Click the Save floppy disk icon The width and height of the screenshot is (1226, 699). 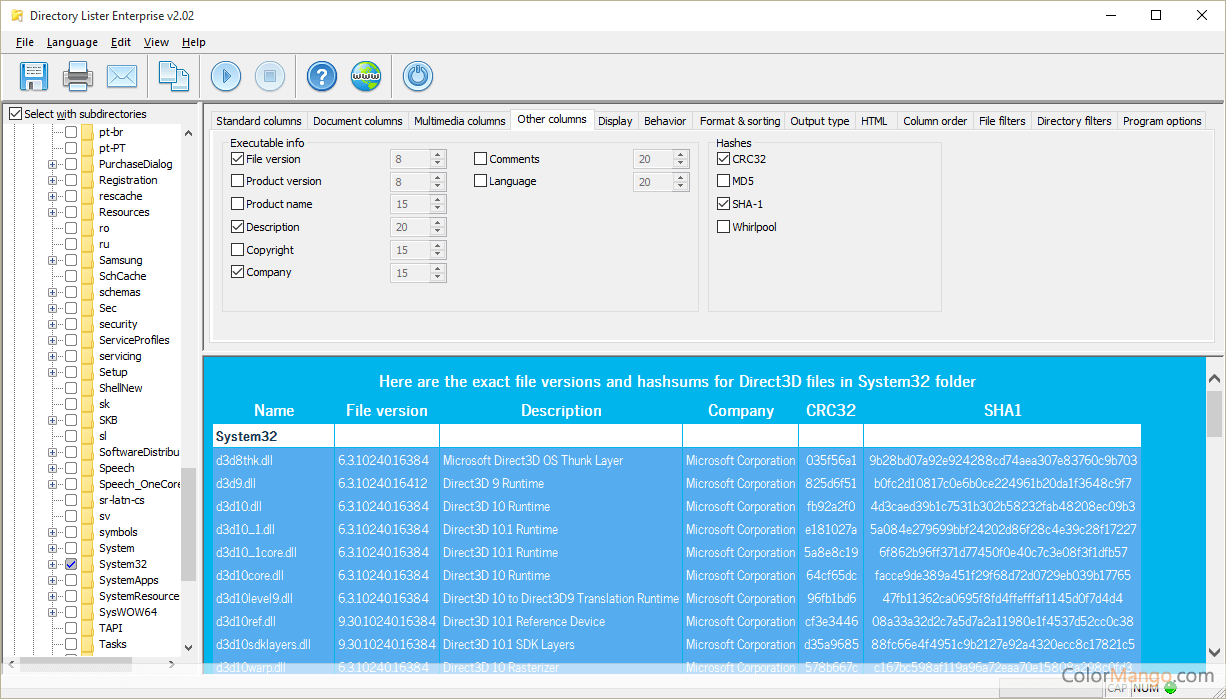click(x=34, y=76)
